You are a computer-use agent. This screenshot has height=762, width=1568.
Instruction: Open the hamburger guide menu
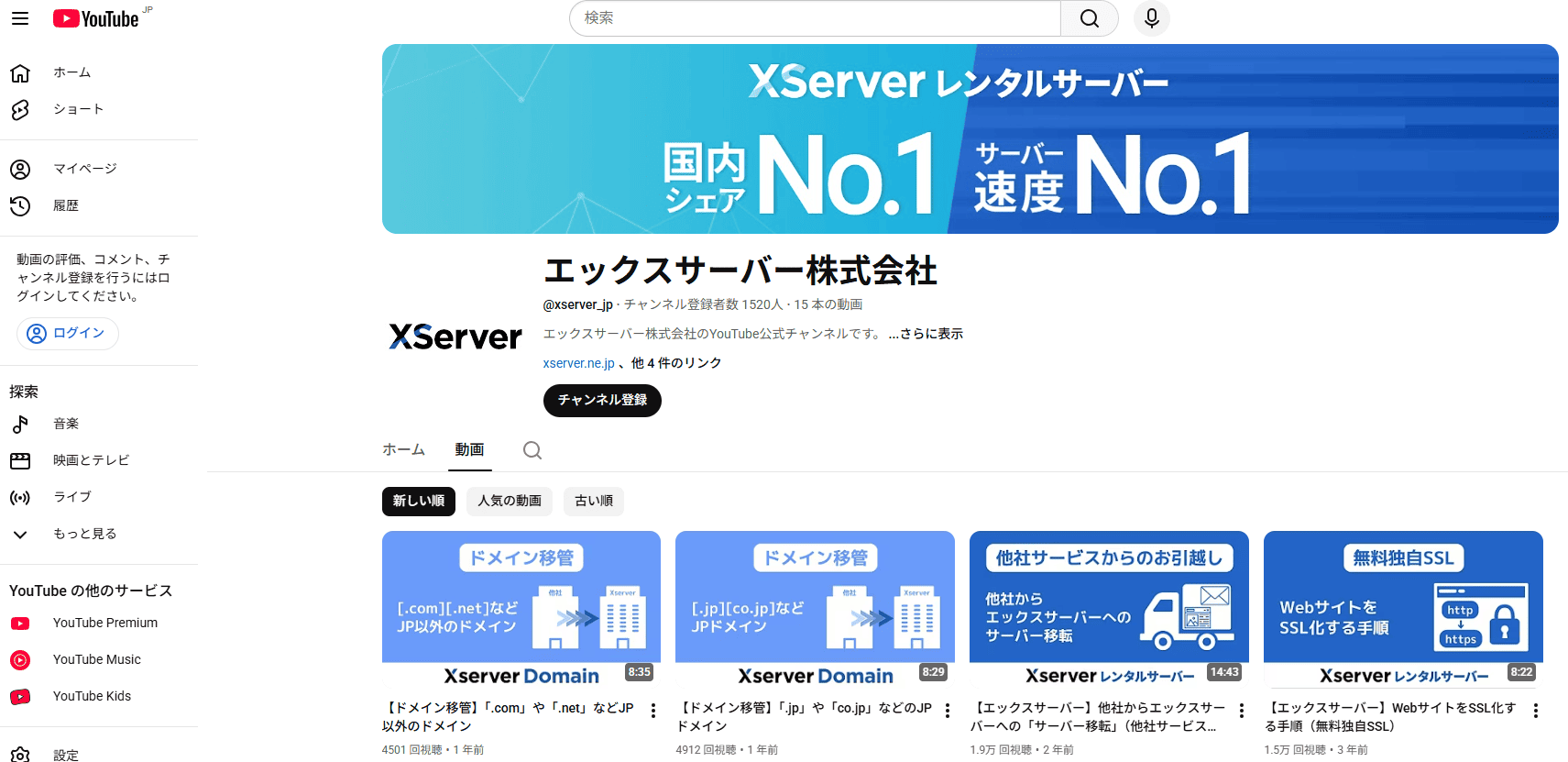click(x=20, y=18)
